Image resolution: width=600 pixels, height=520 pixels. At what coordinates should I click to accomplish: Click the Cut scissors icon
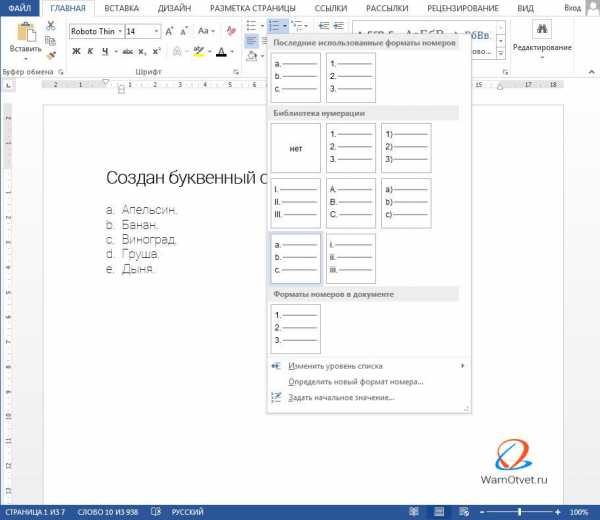click(x=51, y=26)
